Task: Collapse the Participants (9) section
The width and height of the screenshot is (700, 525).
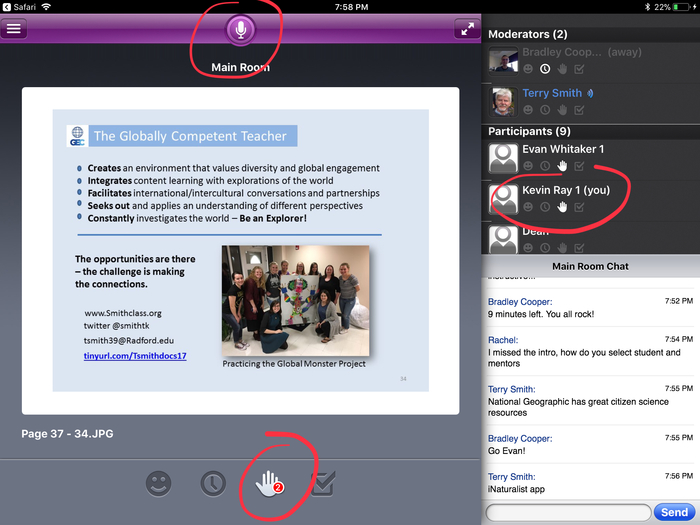Action: (x=529, y=131)
